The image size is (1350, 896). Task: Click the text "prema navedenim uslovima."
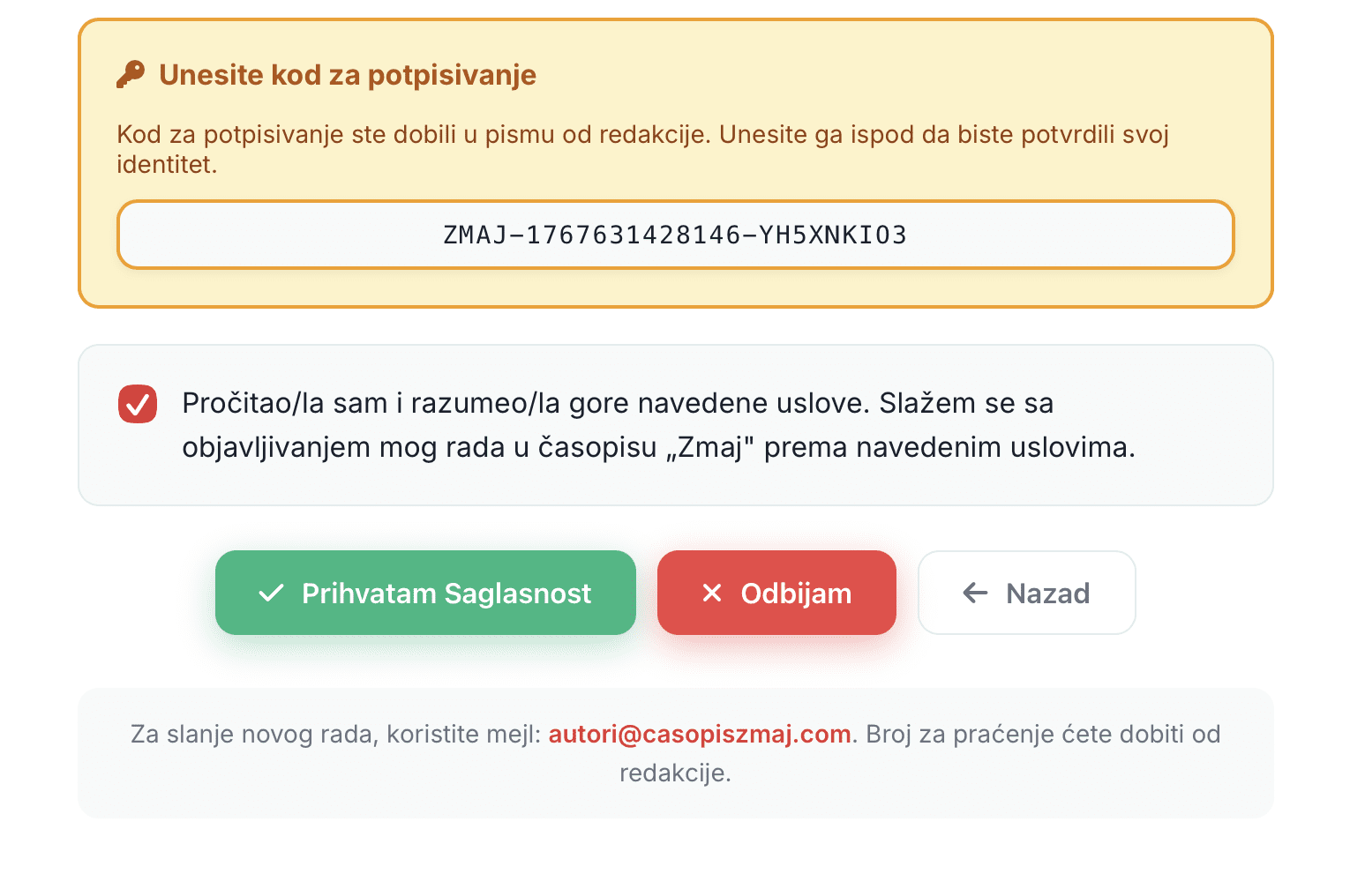[949, 447]
